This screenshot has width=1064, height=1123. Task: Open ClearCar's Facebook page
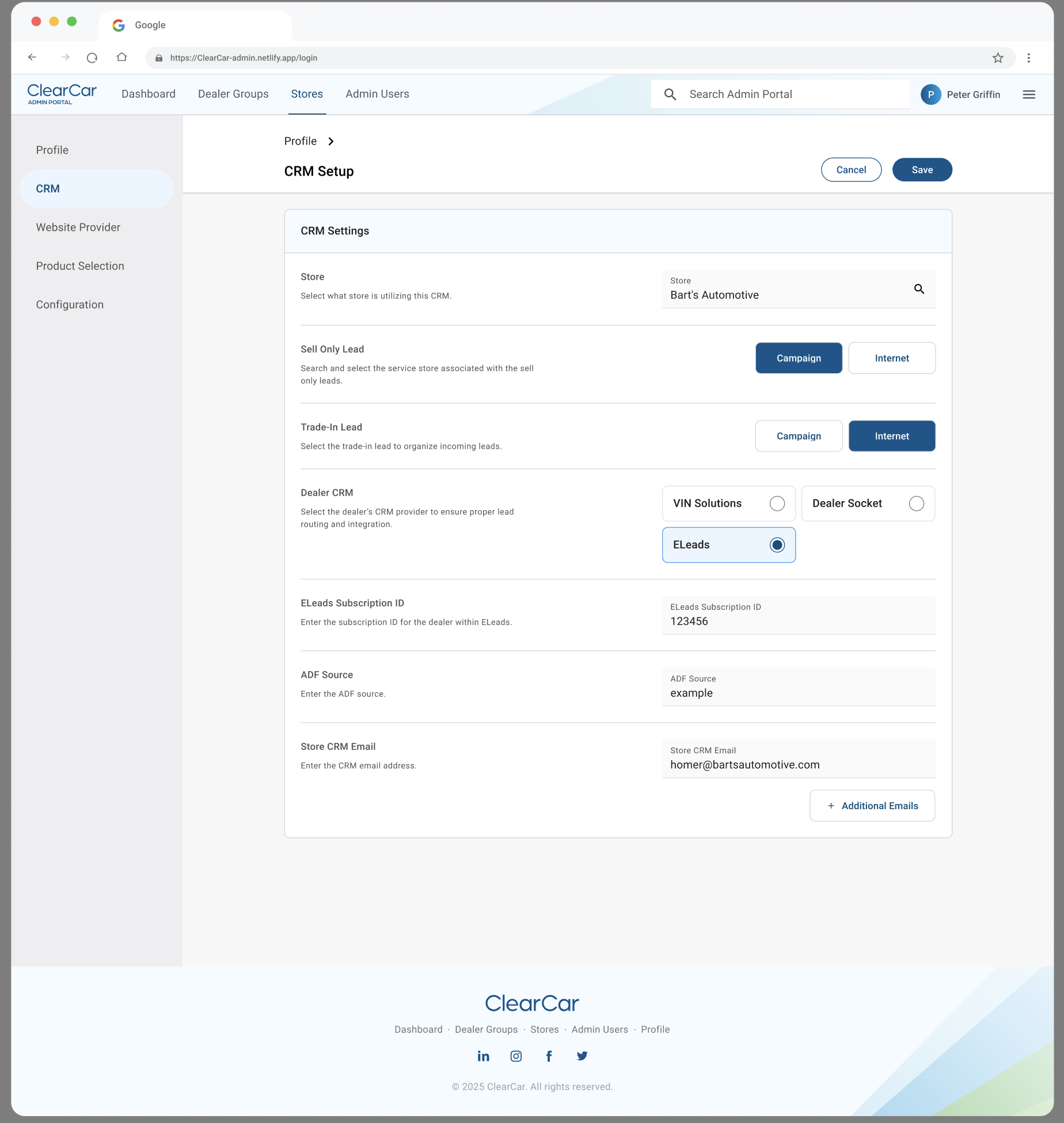coord(549,1056)
